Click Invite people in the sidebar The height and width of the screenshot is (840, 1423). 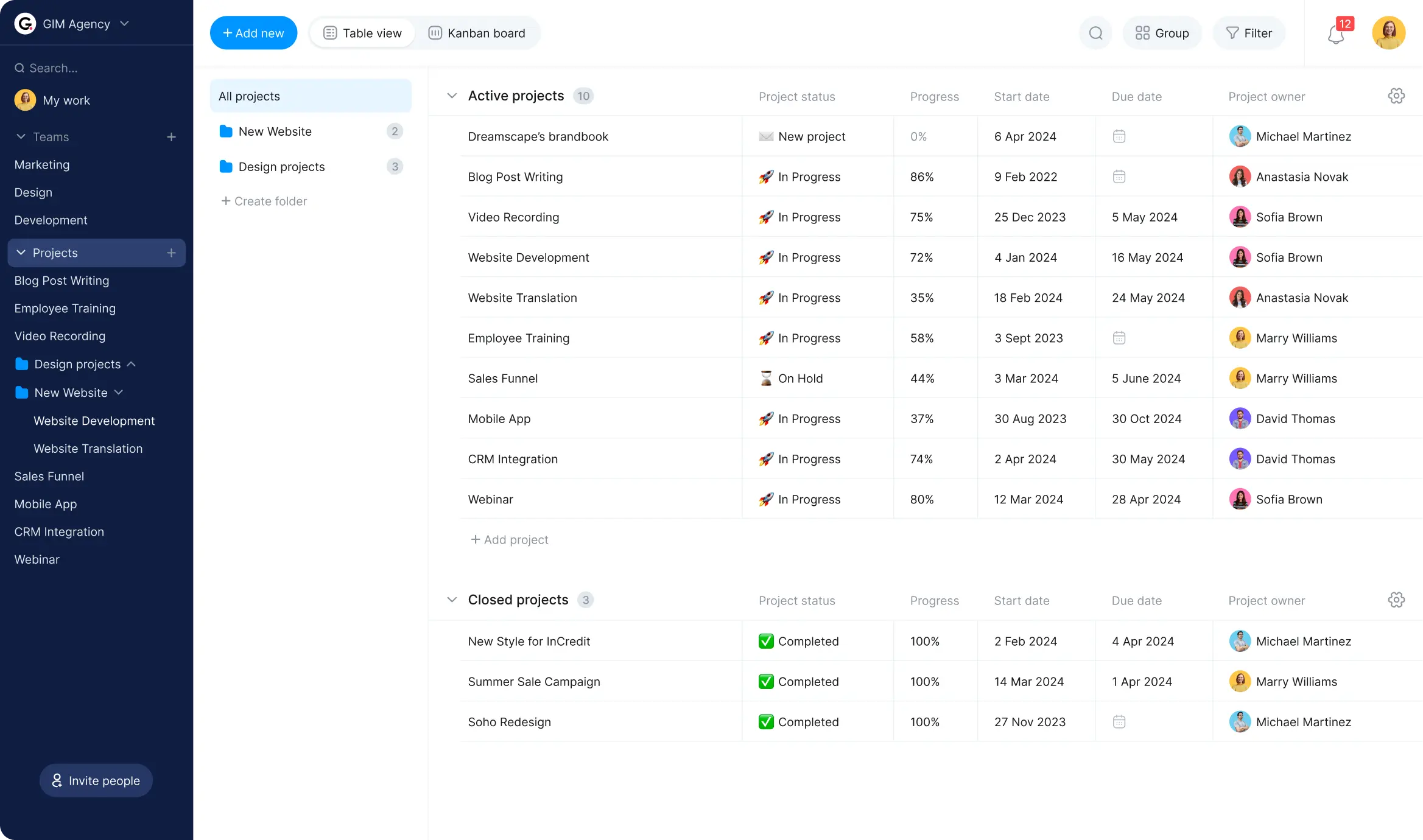tap(96, 780)
